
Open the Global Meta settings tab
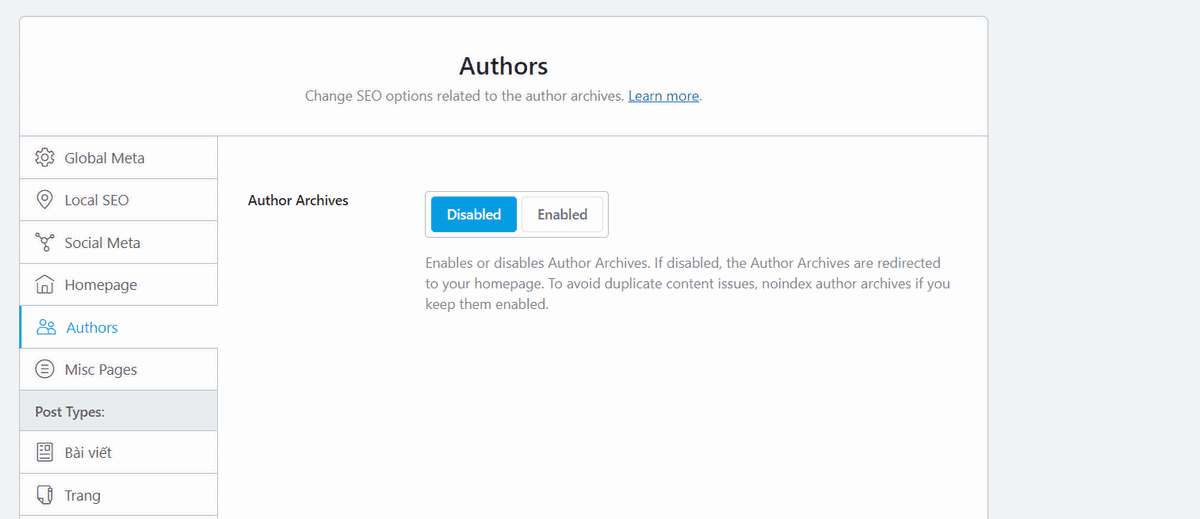tap(104, 158)
